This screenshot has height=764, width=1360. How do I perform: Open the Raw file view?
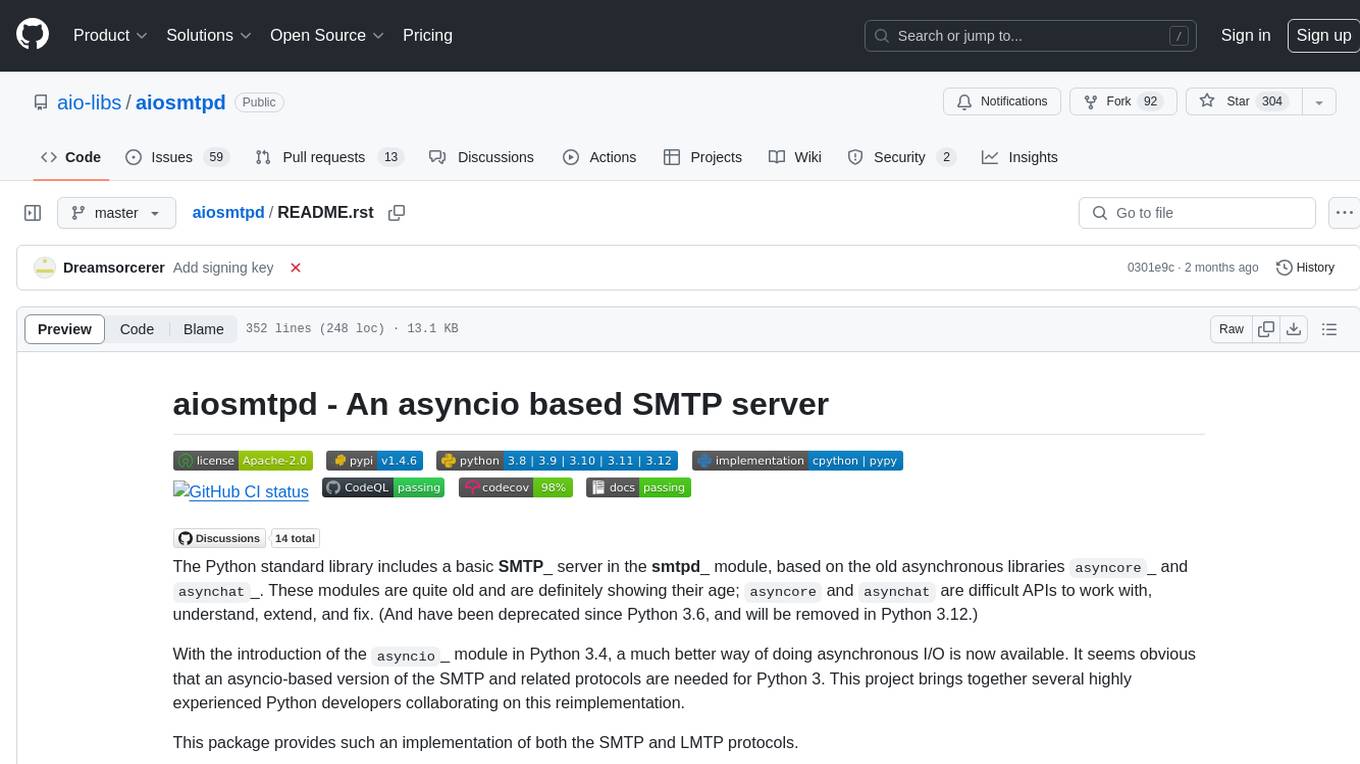point(1231,329)
